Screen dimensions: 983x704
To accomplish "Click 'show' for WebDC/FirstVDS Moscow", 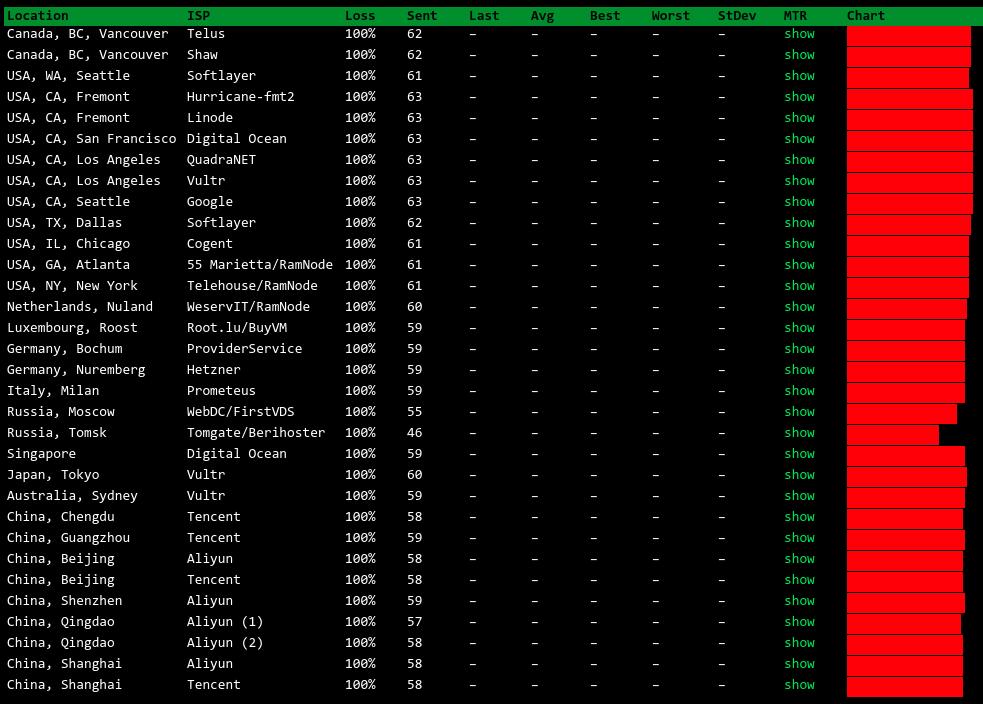I will point(799,412).
